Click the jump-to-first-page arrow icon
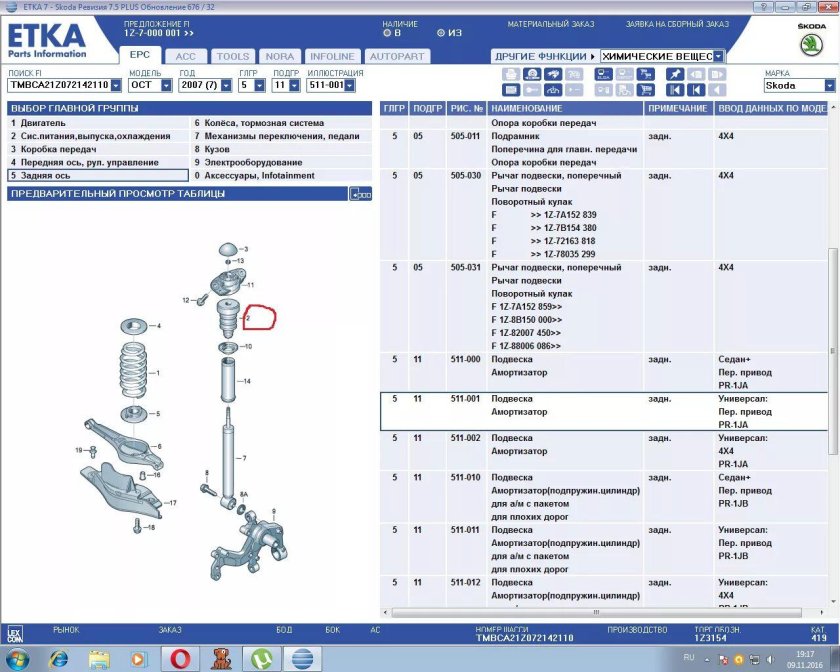Screen dimensions: 840x672 click(x=675, y=89)
